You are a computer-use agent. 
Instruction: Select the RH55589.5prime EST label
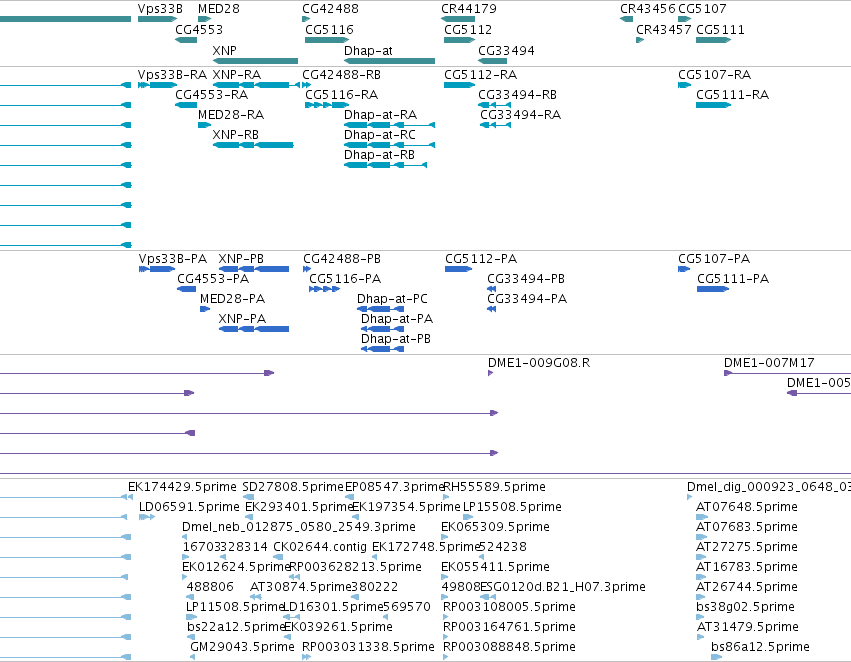tap(494, 487)
